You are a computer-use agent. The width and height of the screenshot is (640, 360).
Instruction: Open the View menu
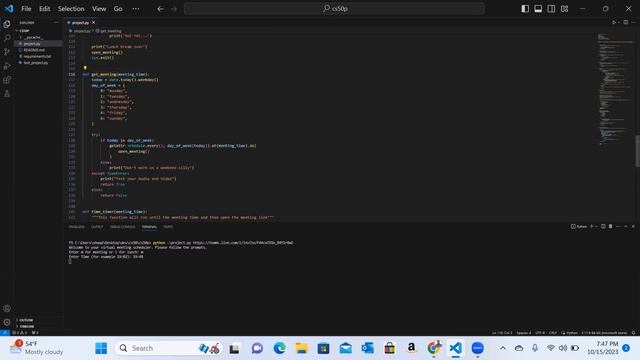coord(99,9)
